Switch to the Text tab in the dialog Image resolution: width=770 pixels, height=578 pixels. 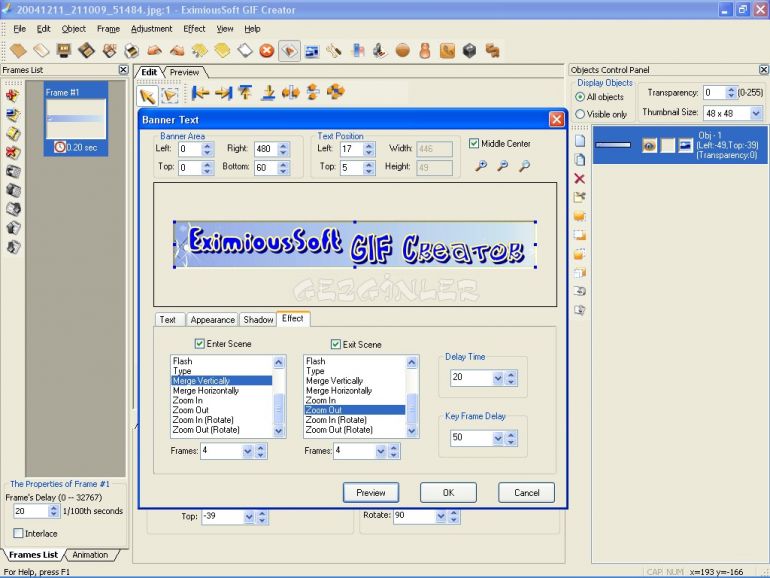(x=167, y=320)
